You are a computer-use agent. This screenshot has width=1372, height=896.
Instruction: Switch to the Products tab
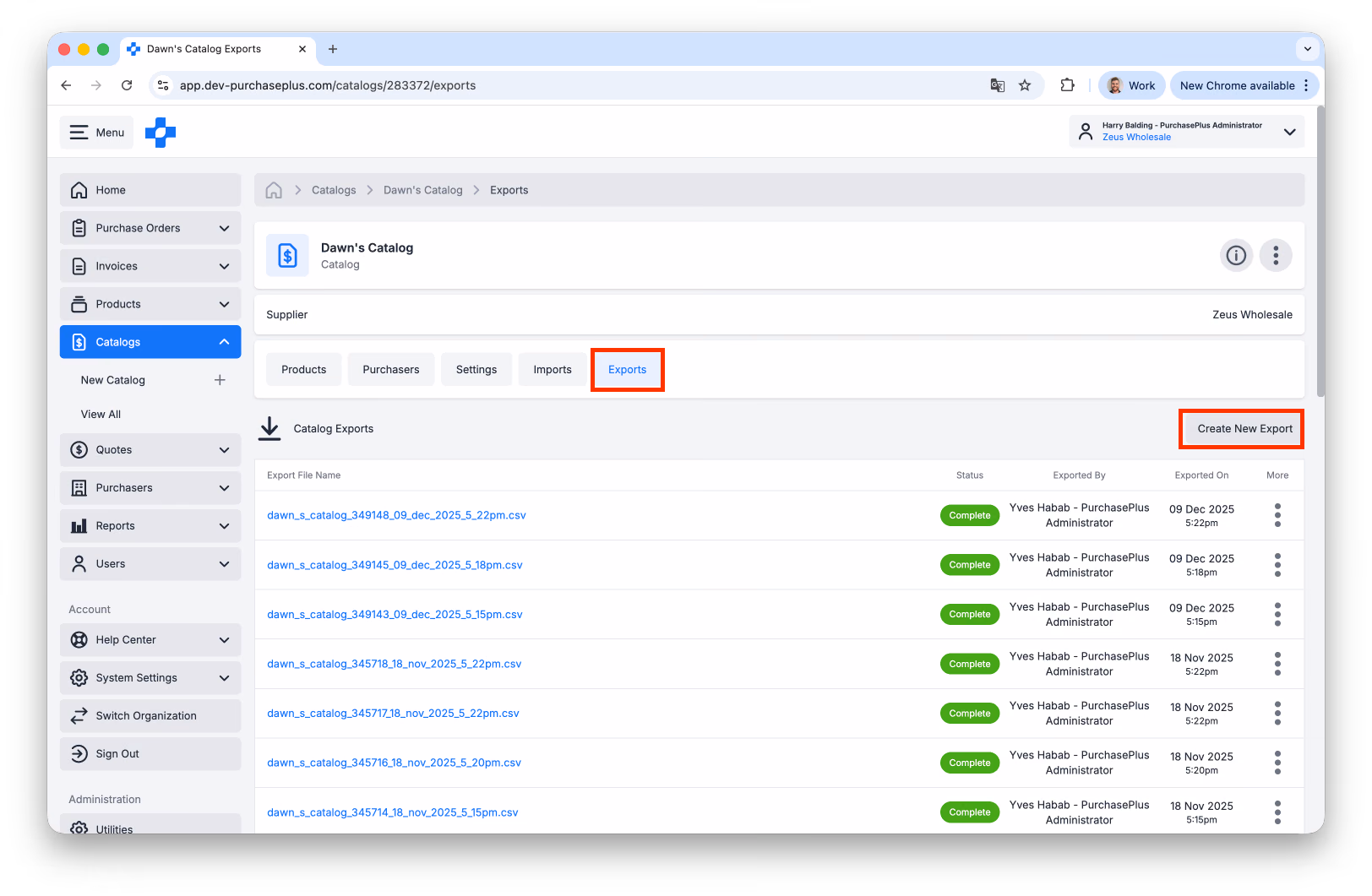pos(304,370)
